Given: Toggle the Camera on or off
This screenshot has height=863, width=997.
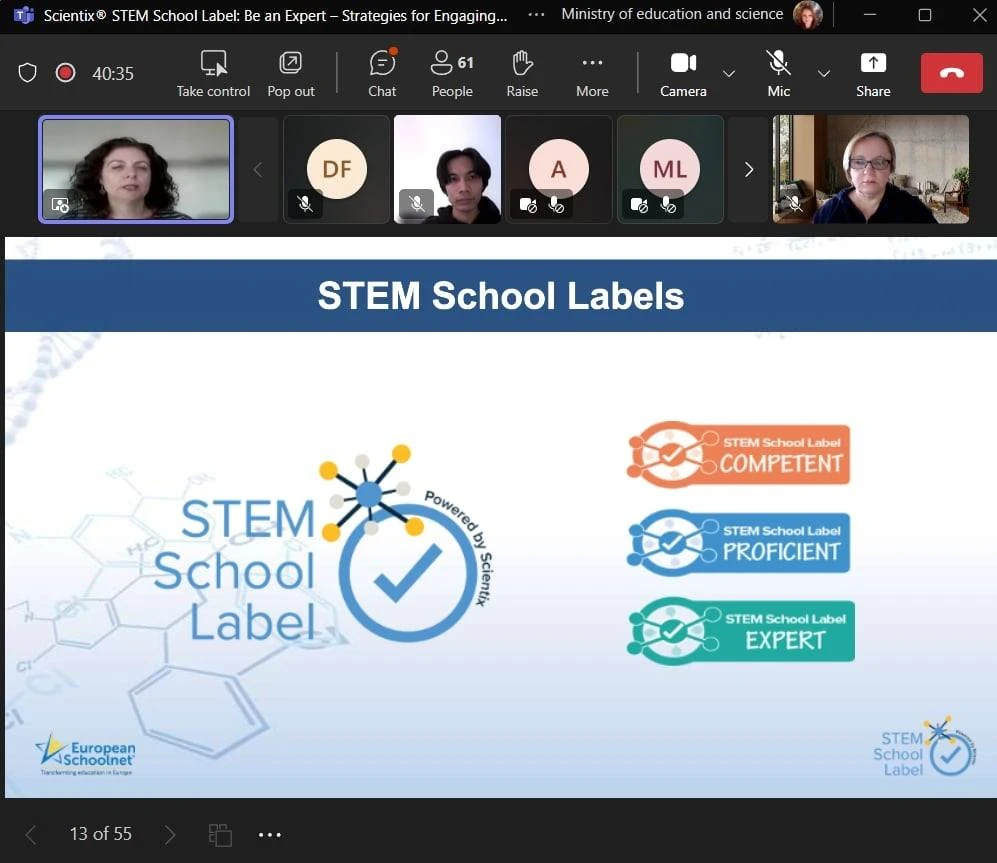Looking at the screenshot, I should pos(683,74).
